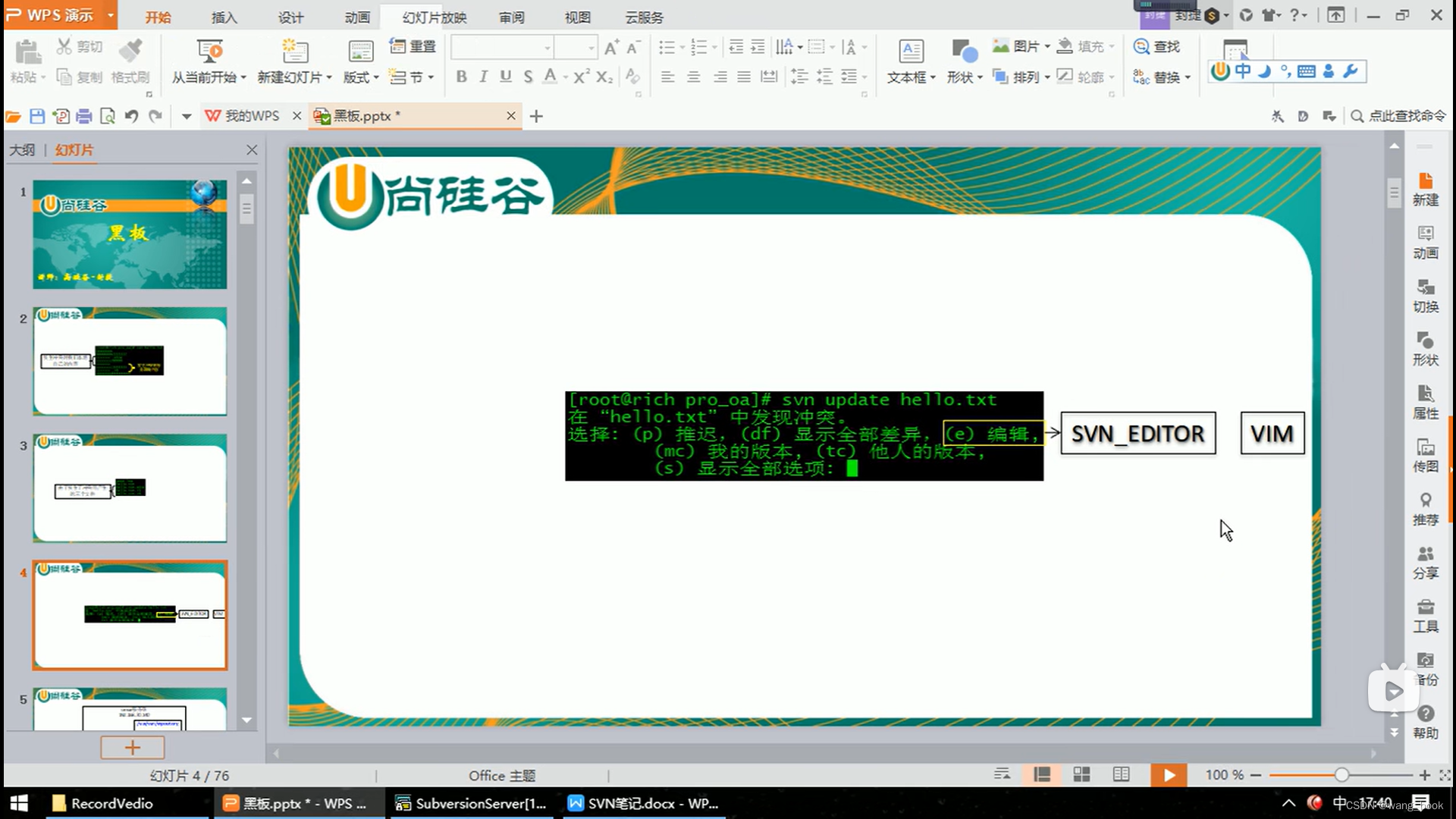The image size is (1456, 819).
Task: Click the Print Preview icon
Action: coord(108,116)
